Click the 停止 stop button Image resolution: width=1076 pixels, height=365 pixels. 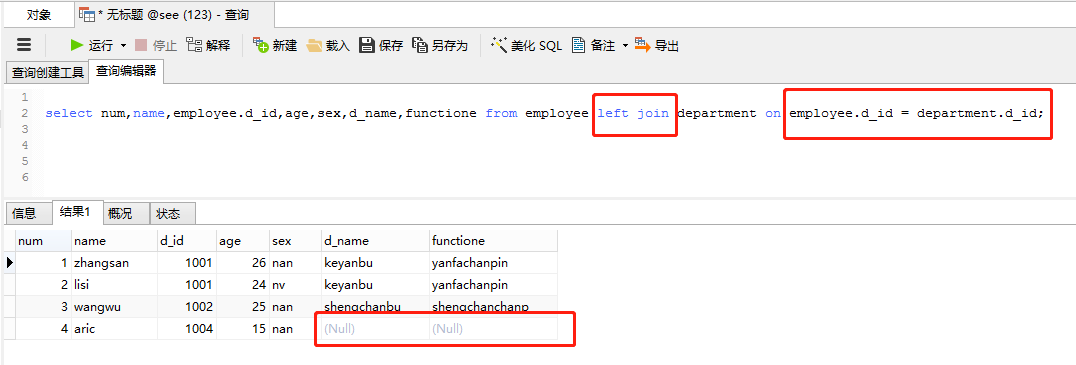point(156,45)
